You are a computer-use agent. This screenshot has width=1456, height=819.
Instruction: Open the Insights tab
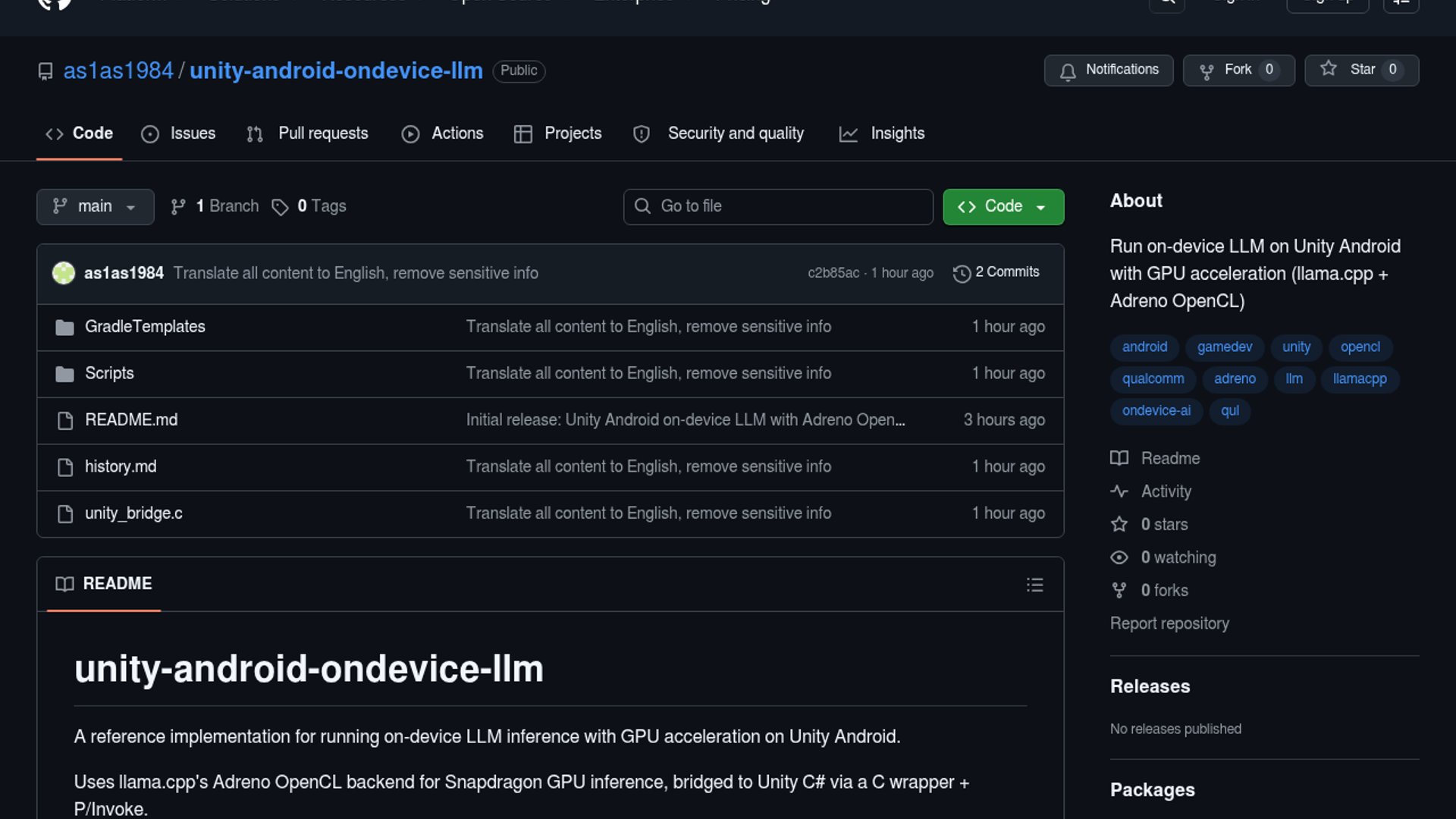tap(882, 133)
